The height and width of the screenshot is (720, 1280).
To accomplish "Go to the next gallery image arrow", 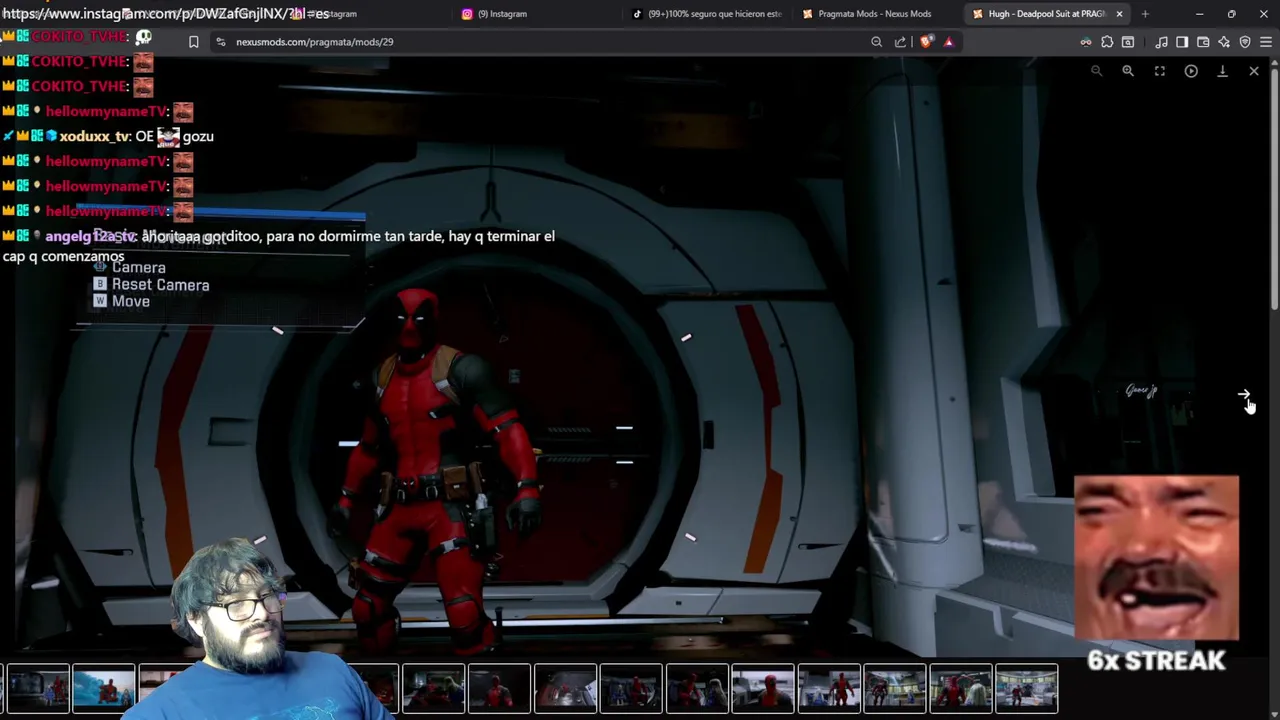I will [x=1244, y=396].
